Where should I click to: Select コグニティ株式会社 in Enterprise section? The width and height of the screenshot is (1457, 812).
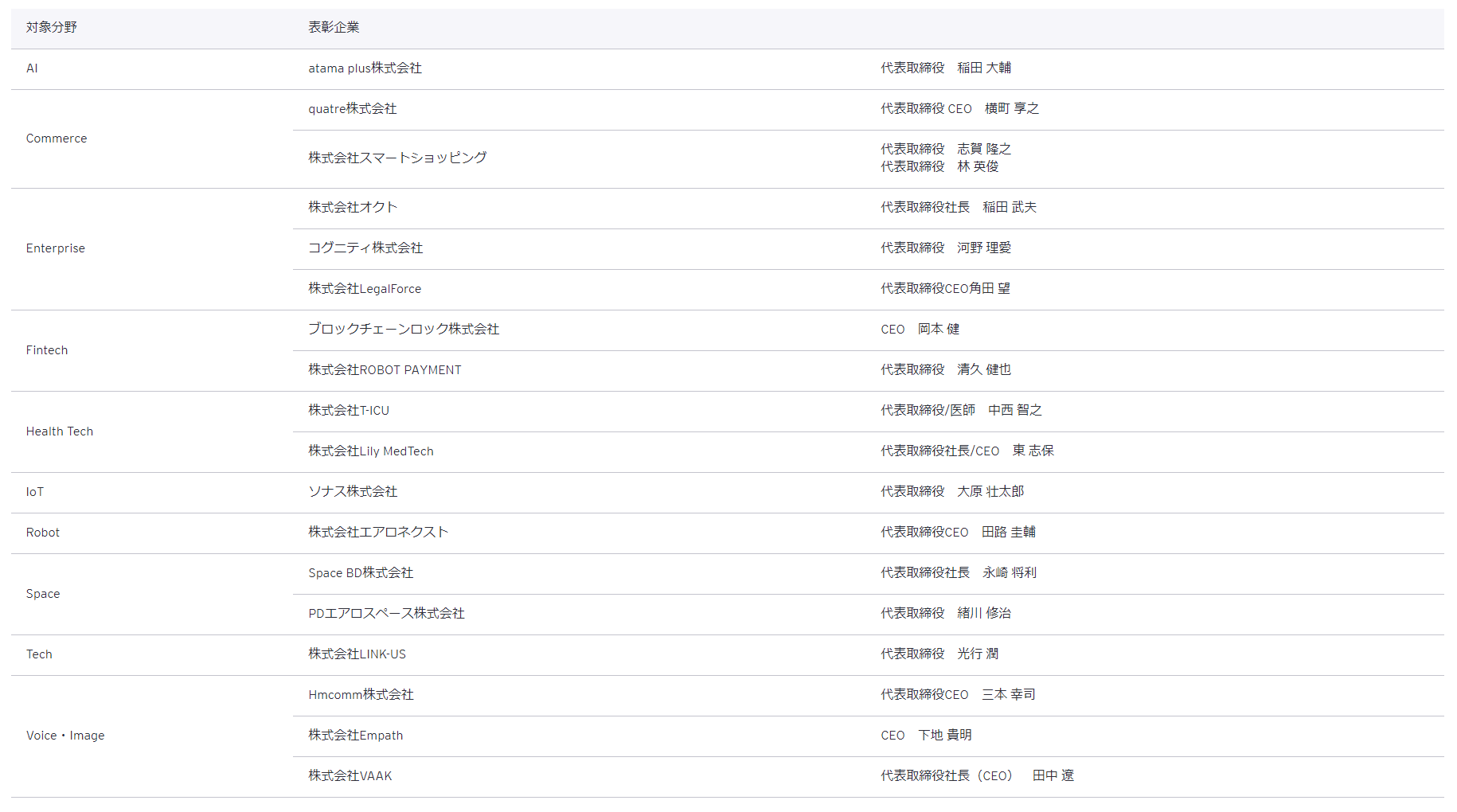tap(365, 248)
